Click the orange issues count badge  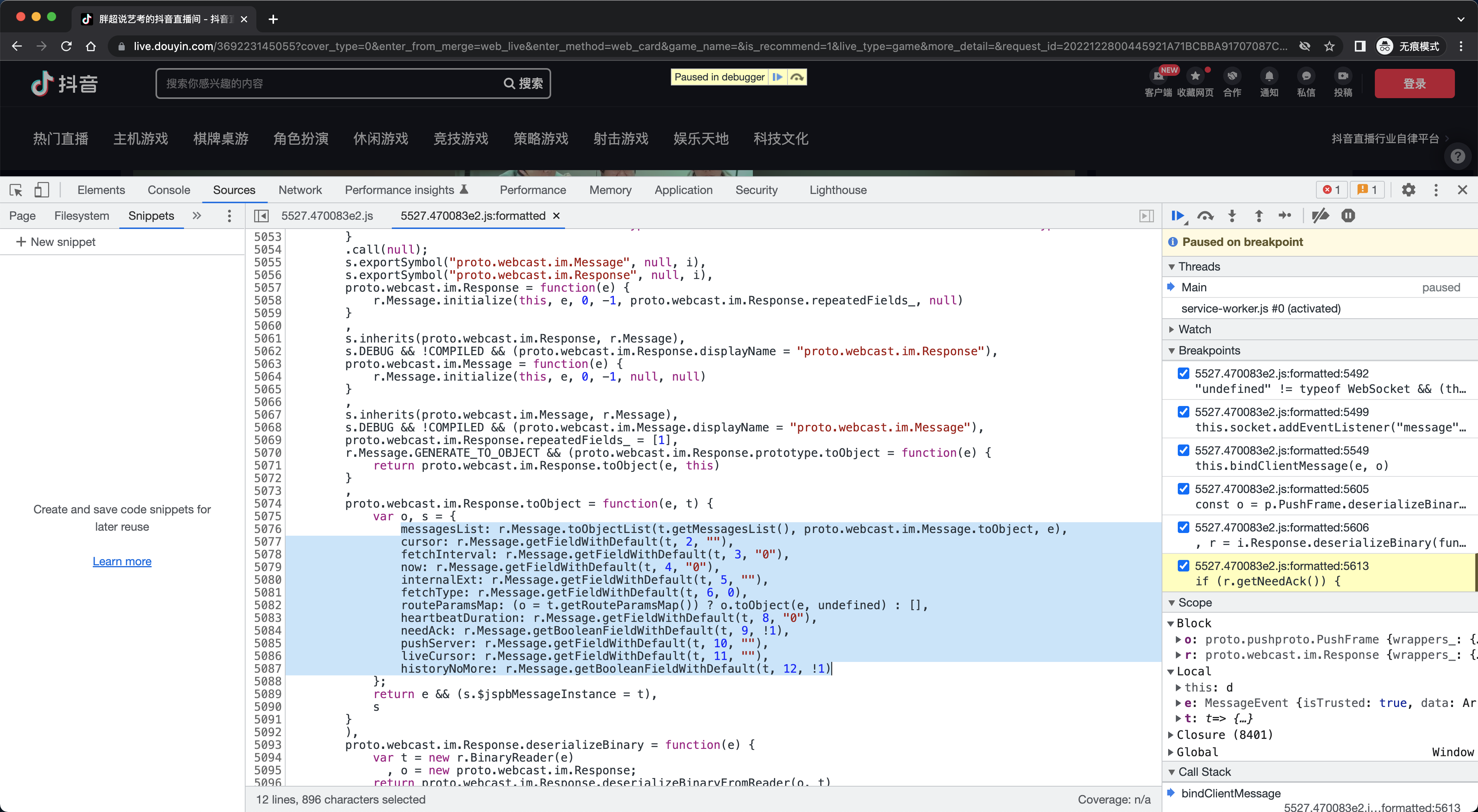click(x=1367, y=190)
